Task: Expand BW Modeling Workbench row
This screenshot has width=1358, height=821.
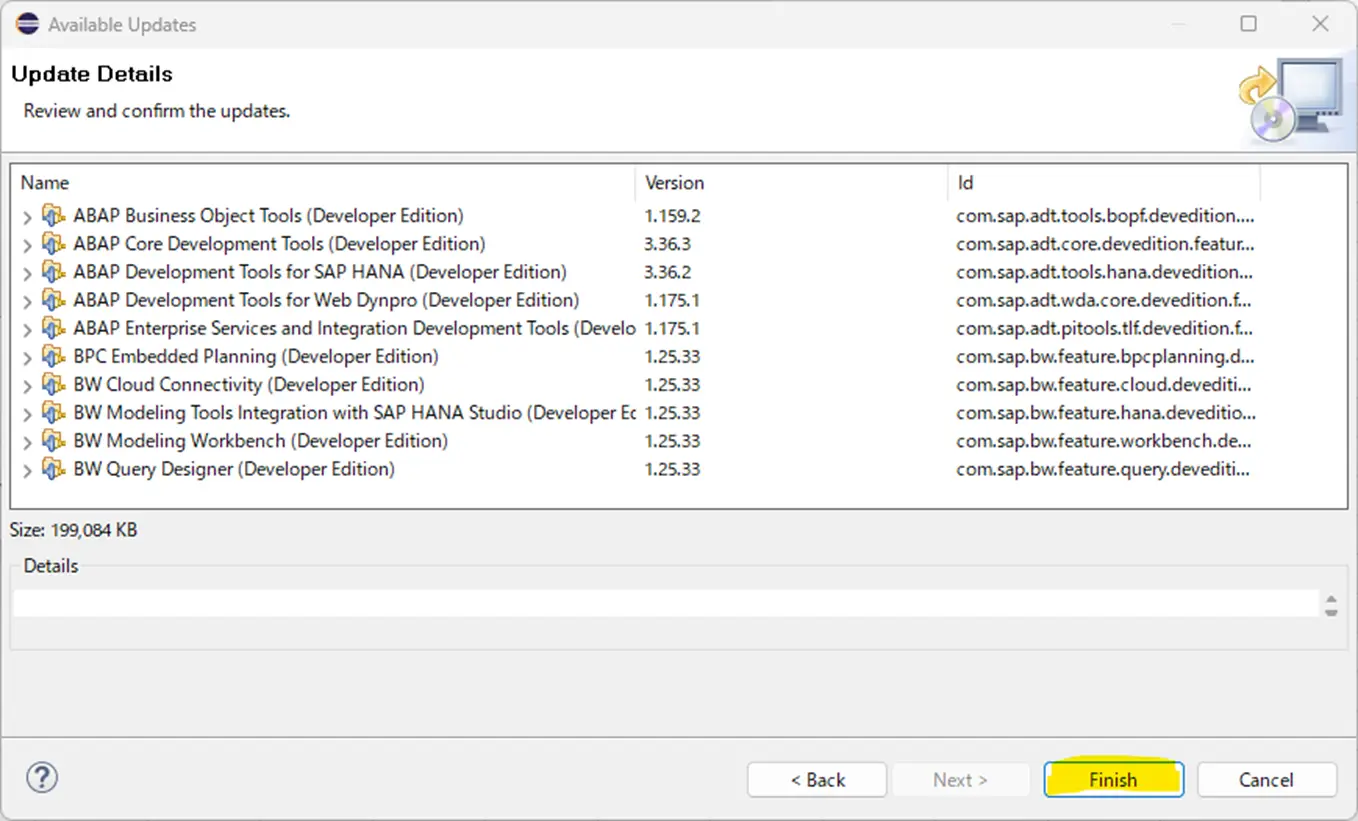Action: (27, 441)
